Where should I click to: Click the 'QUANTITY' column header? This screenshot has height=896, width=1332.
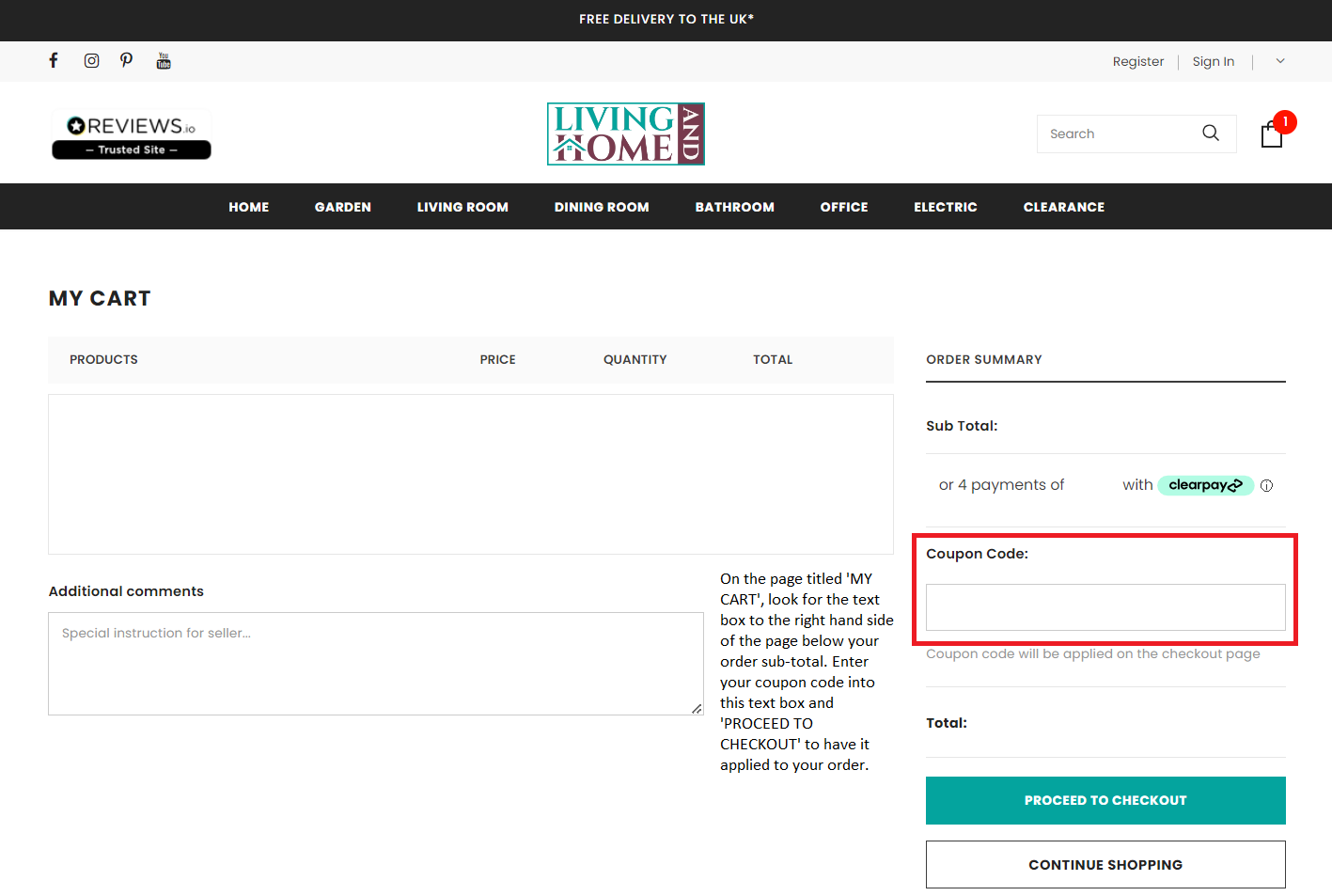[x=635, y=359]
